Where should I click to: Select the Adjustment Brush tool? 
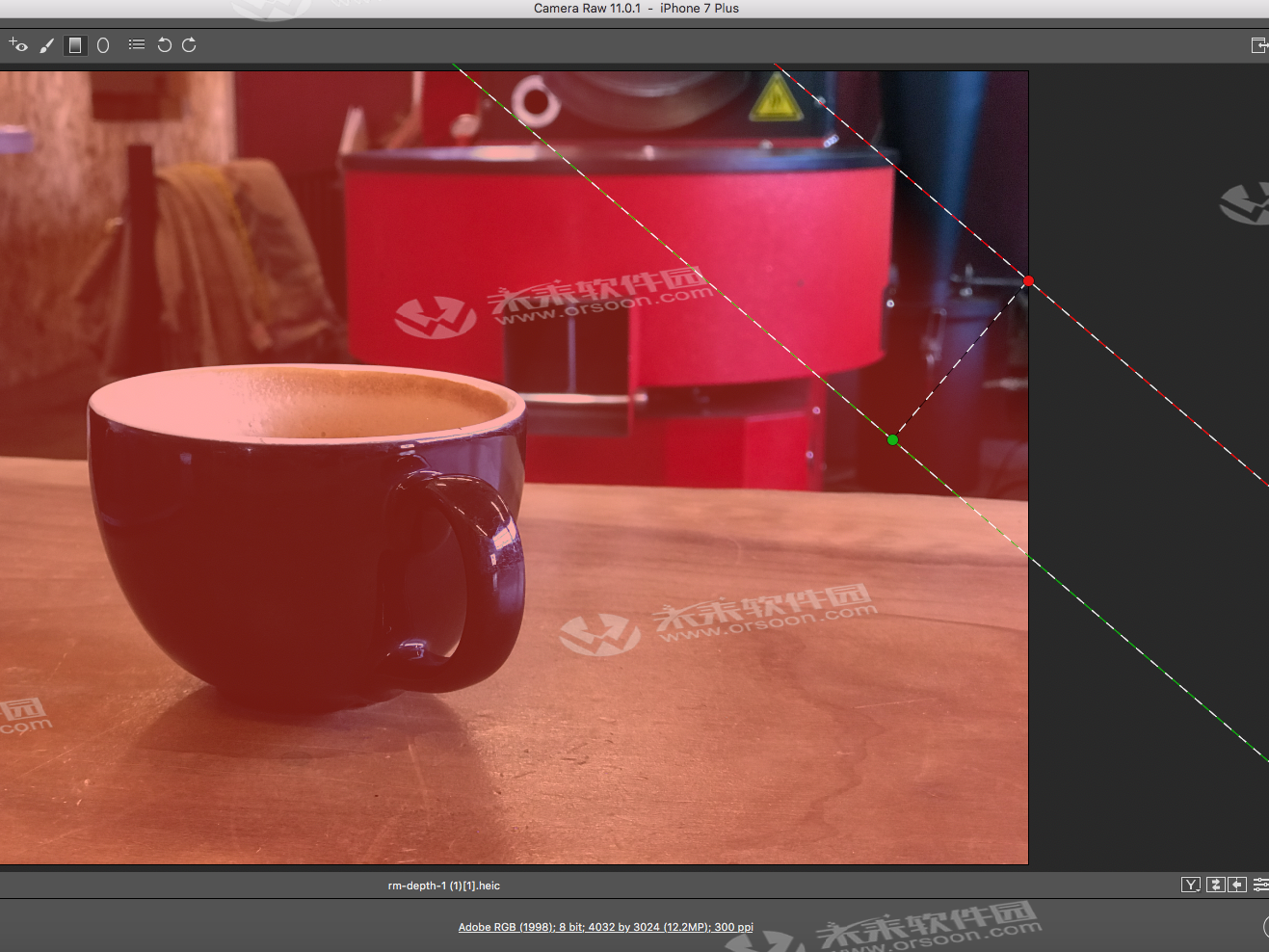[46, 44]
